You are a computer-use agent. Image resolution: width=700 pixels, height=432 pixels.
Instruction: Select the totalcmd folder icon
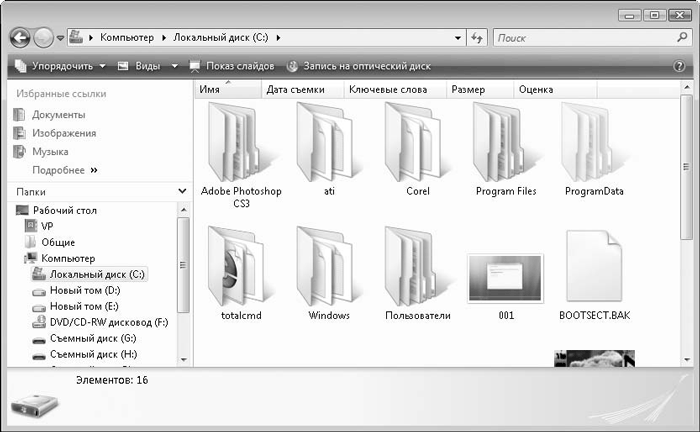click(237, 266)
